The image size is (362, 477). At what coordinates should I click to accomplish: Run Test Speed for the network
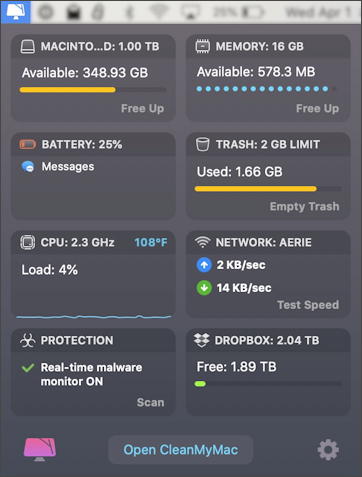[x=308, y=305]
